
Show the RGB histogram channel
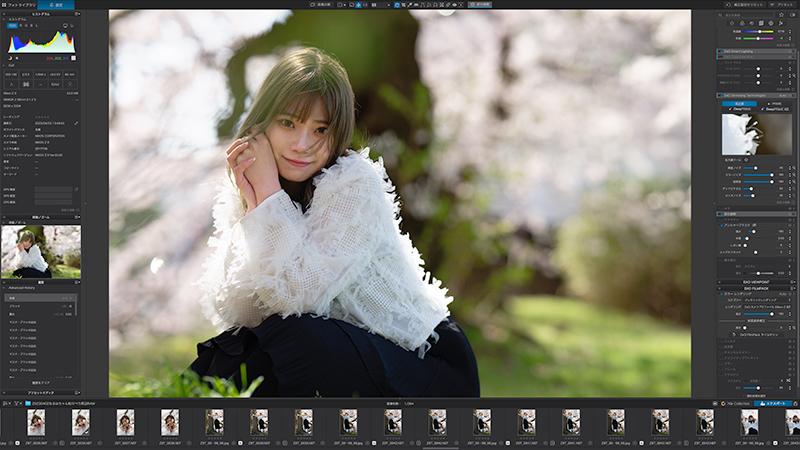(12, 26)
